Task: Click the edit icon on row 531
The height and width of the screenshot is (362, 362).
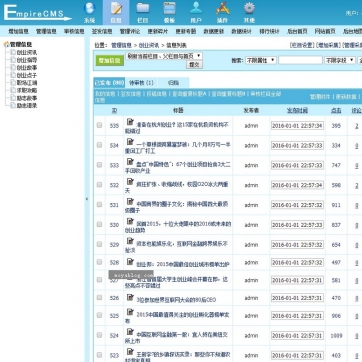Action: tap(130, 202)
